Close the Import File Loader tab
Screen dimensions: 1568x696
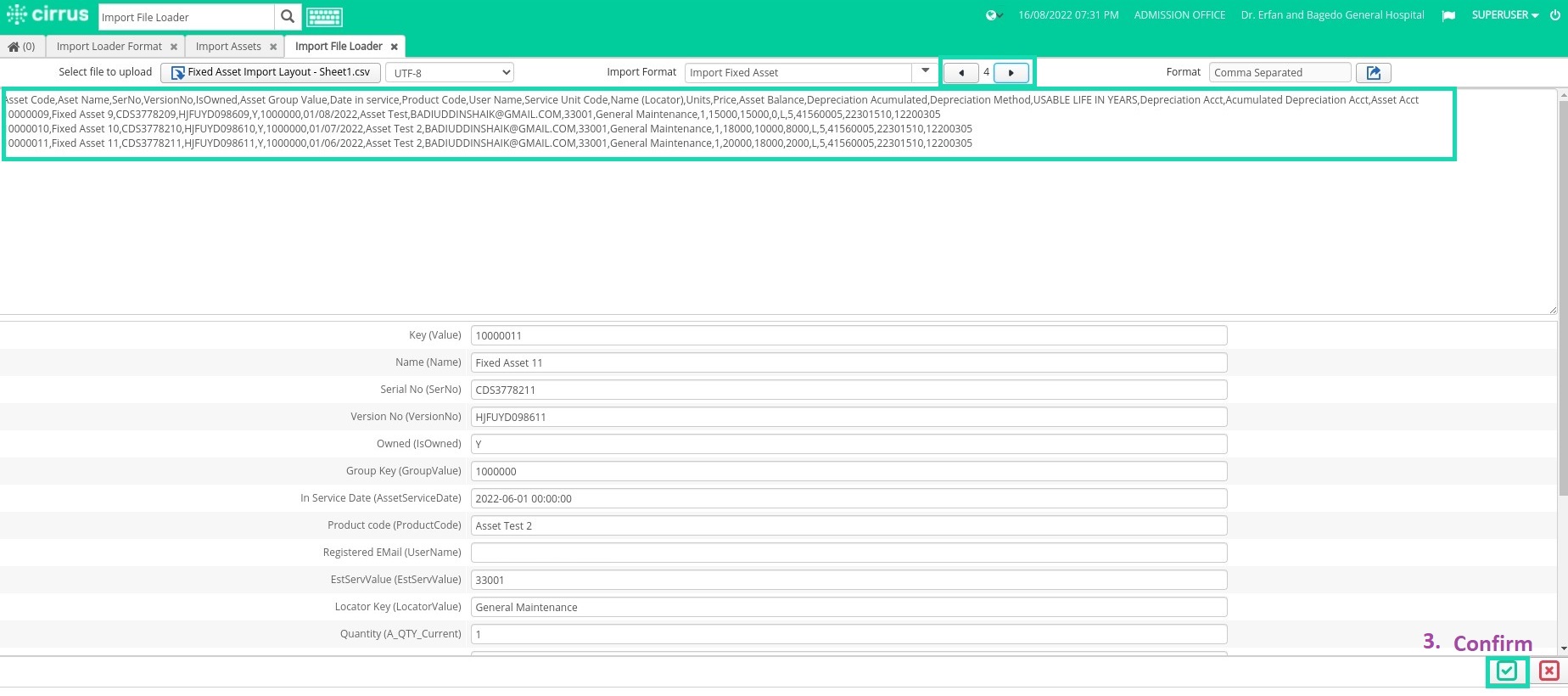[x=395, y=48]
